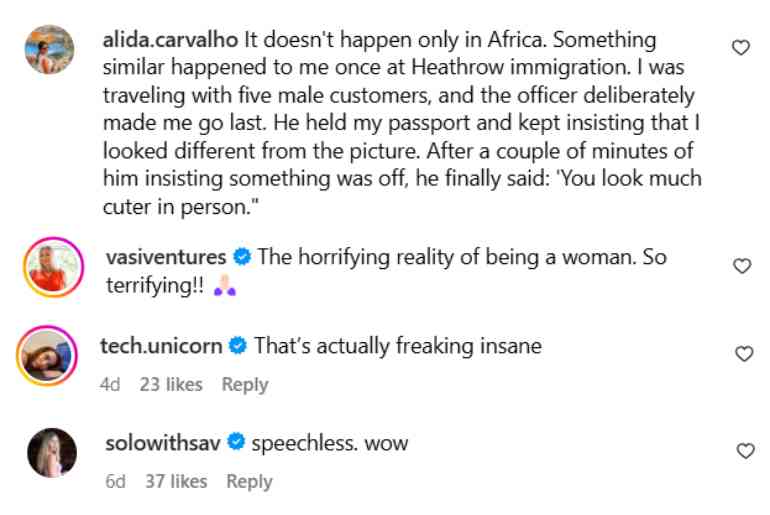Like solowithsav's comment with the heart
This screenshot has height=515, width=770.
(x=744, y=451)
